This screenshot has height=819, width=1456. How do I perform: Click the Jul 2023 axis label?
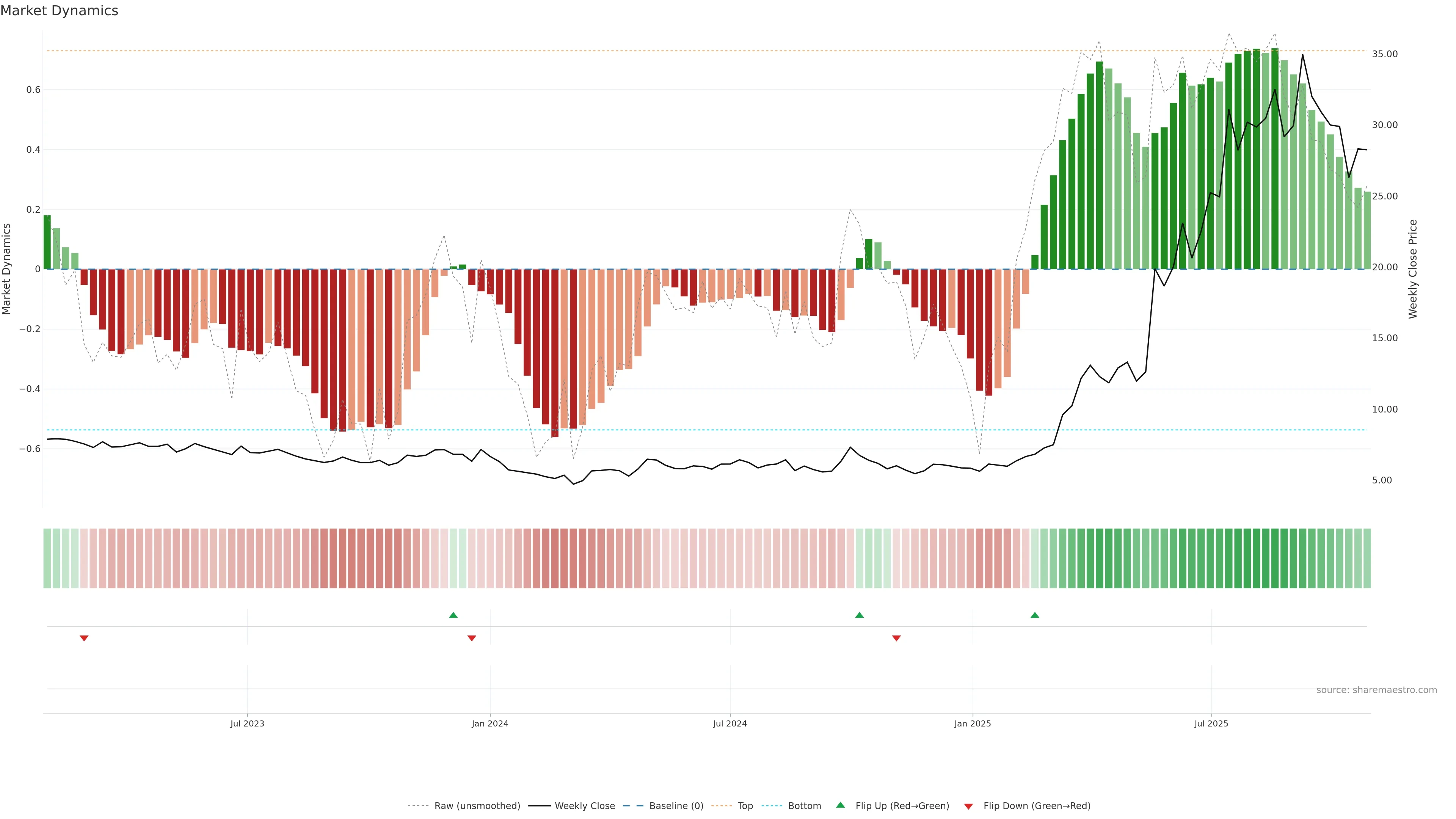click(x=247, y=723)
